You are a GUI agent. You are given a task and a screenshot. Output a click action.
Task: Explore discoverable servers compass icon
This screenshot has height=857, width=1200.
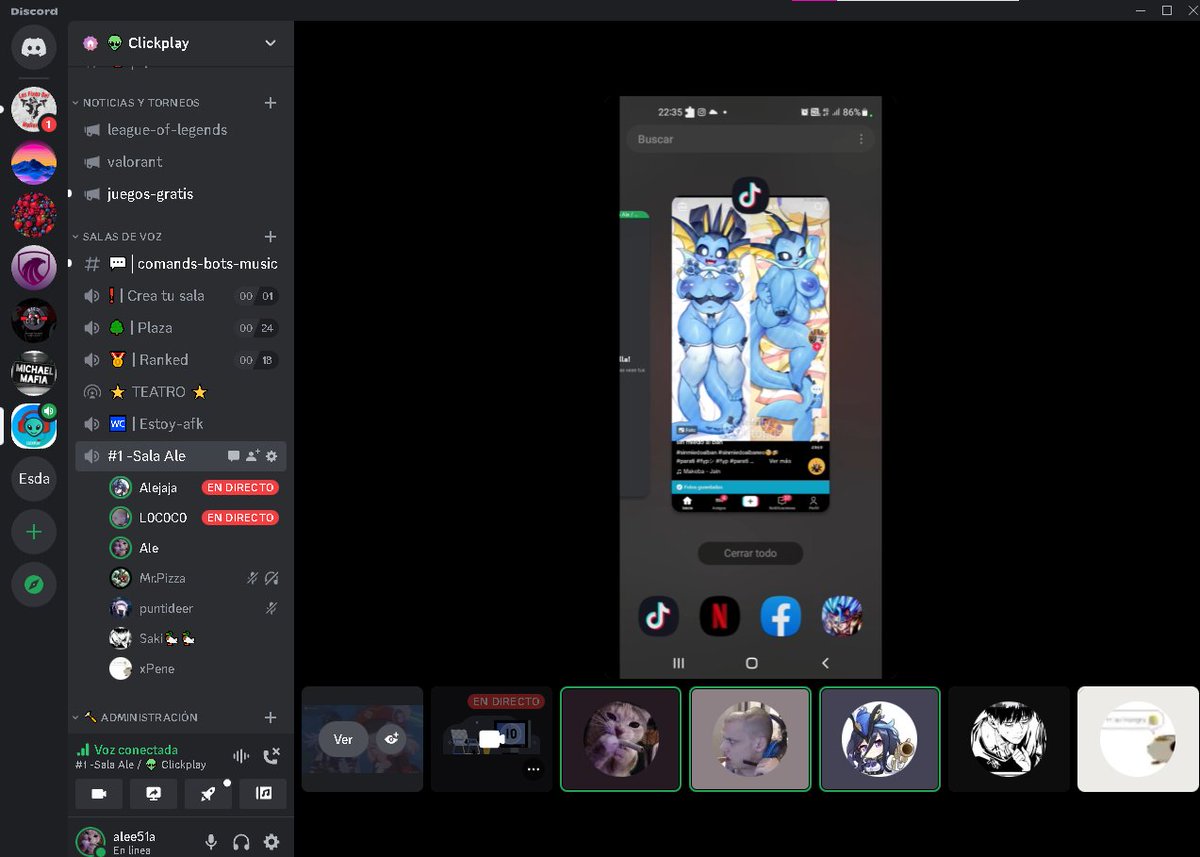click(x=34, y=585)
